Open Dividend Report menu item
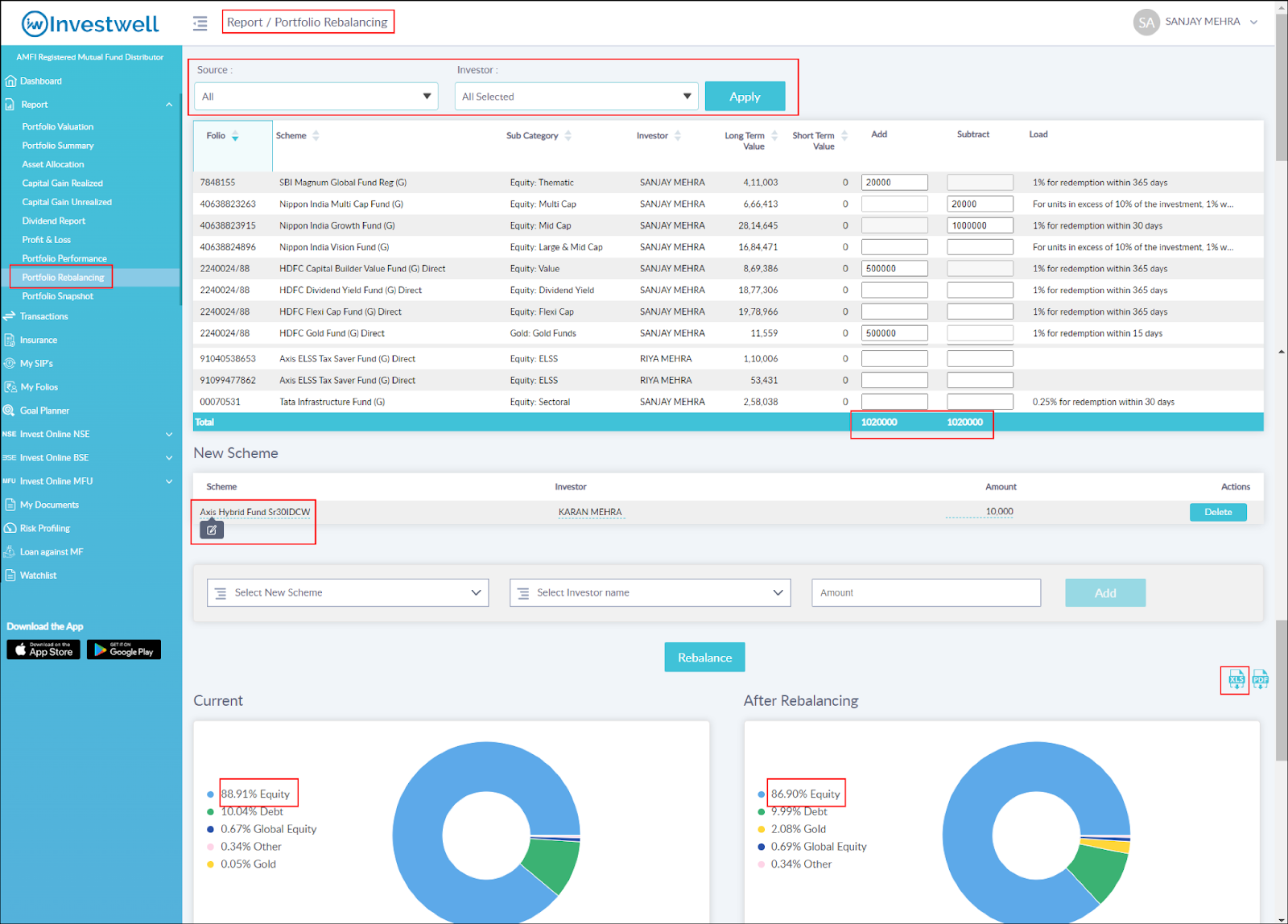Viewport: 1288px width, 924px height. coord(54,221)
